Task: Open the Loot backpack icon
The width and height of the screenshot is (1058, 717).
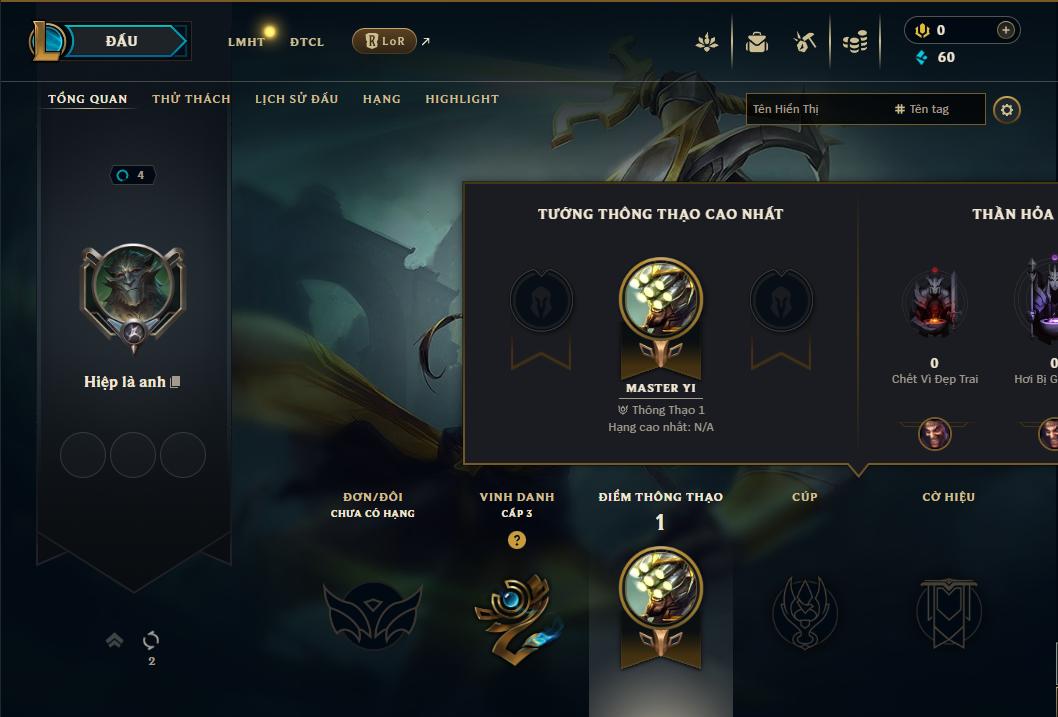Action: [757, 42]
